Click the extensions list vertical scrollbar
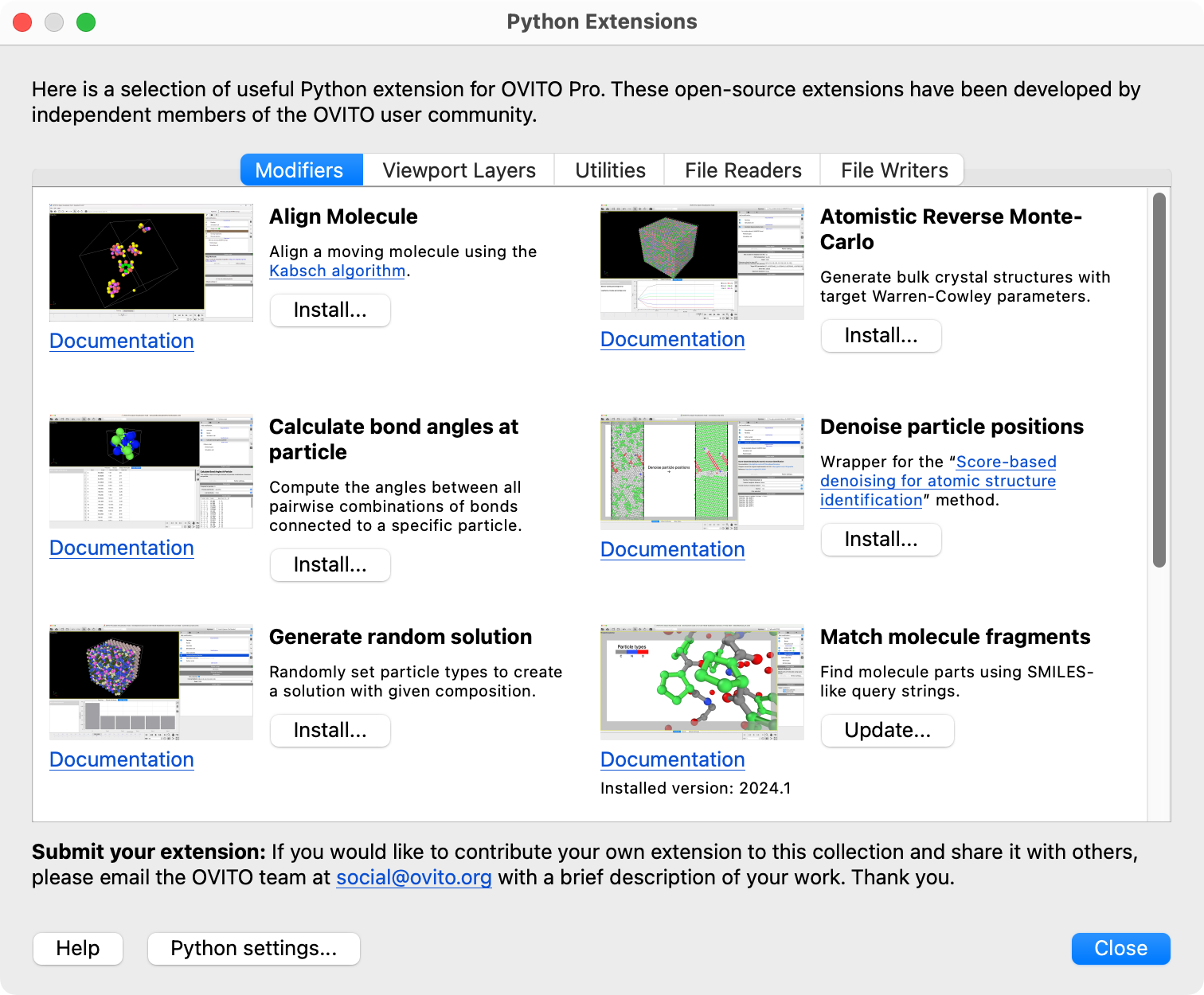The height and width of the screenshot is (995, 1204). [1159, 380]
